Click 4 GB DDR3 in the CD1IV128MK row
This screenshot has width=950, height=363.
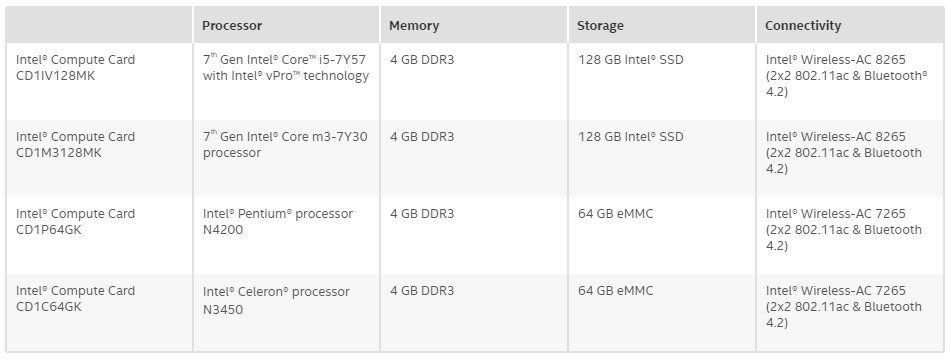422,59
